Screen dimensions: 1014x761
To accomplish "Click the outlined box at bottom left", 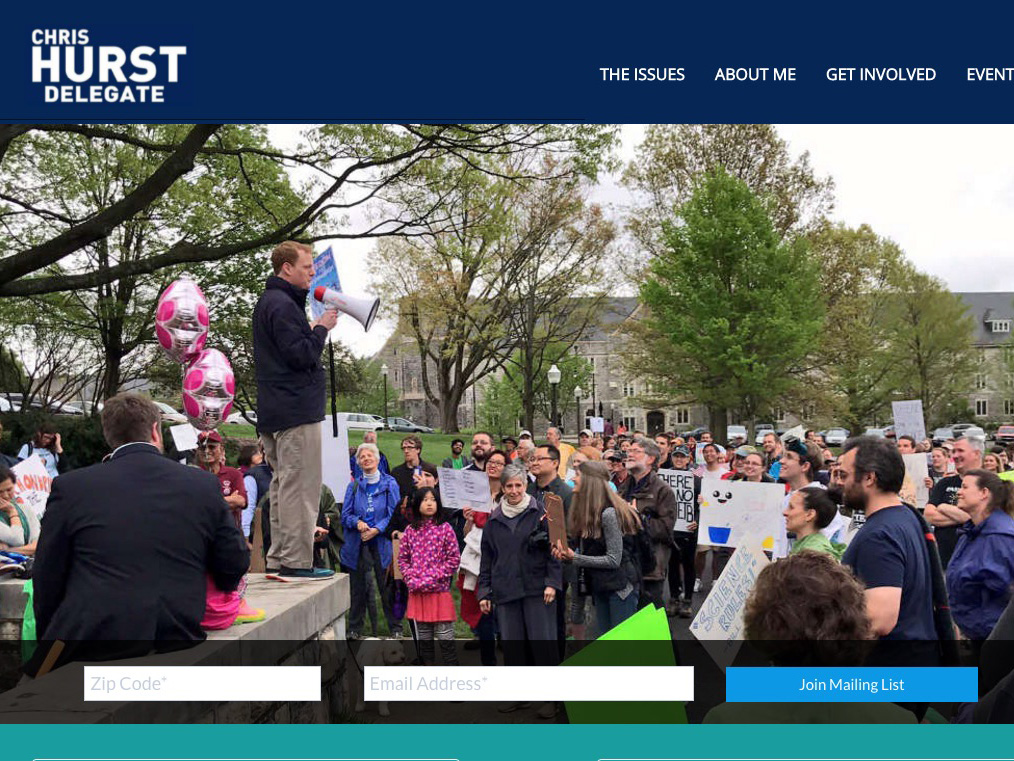I will tap(246, 760).
